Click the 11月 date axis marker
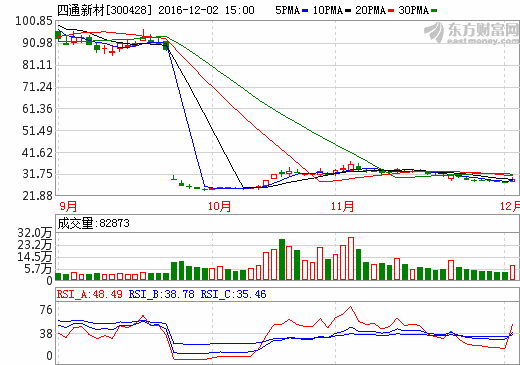The height and width of the screenshot is (365, 520). [x=342, y=206]
